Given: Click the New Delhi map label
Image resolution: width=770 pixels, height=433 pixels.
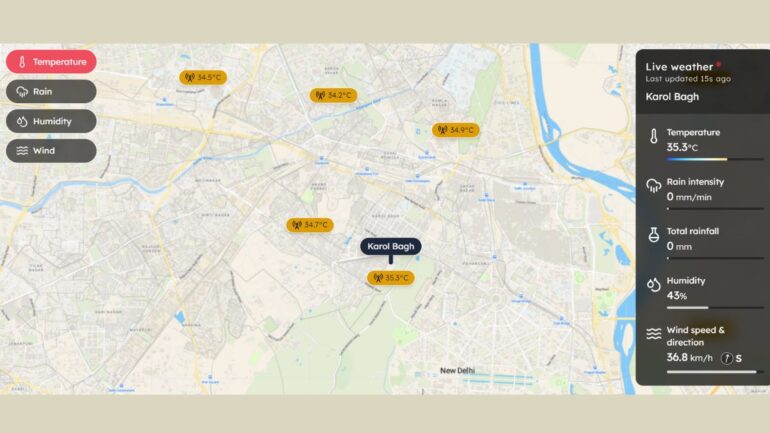Looking at the screenshot, I should (x=457, y=371).
